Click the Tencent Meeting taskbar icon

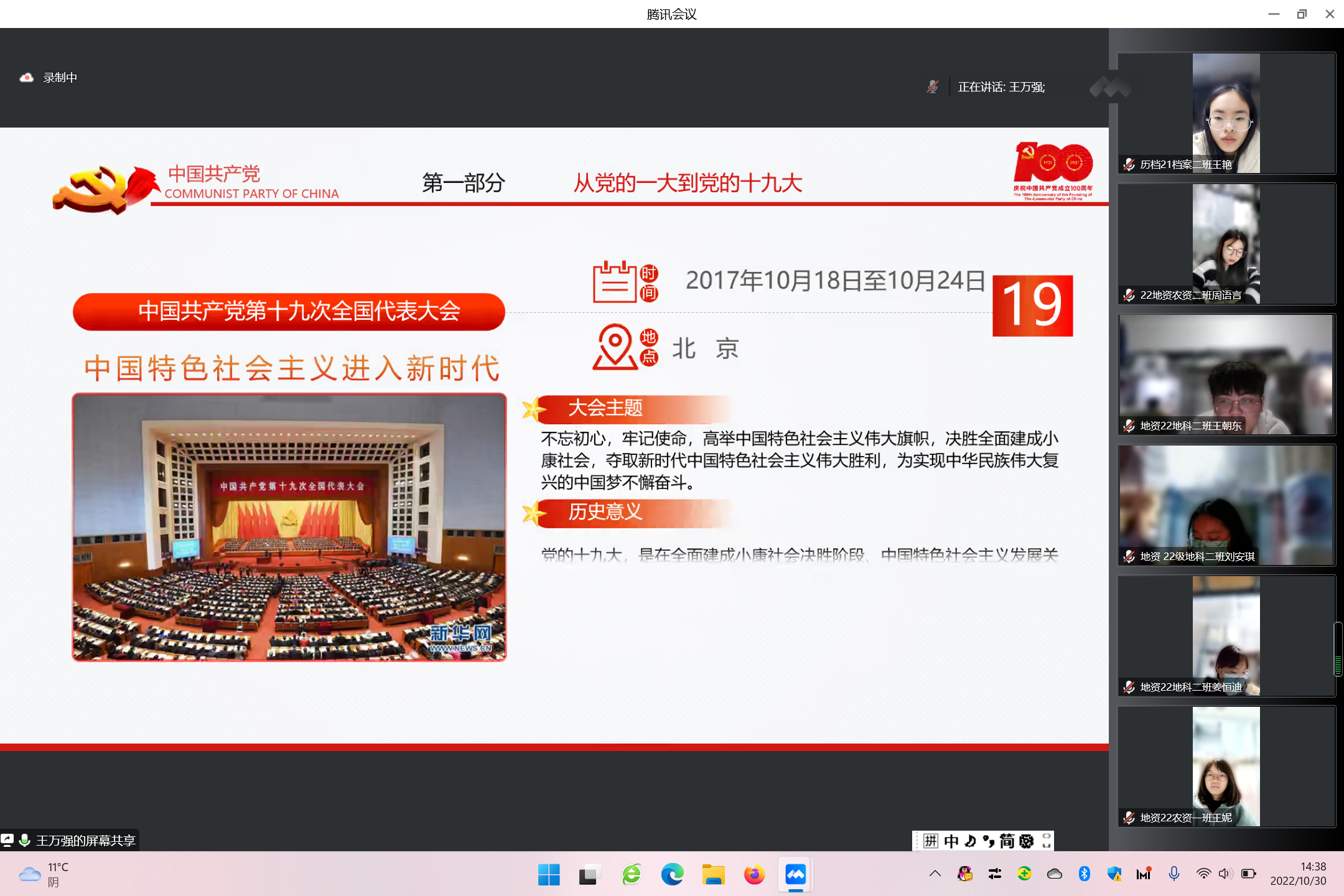[796, 875]
